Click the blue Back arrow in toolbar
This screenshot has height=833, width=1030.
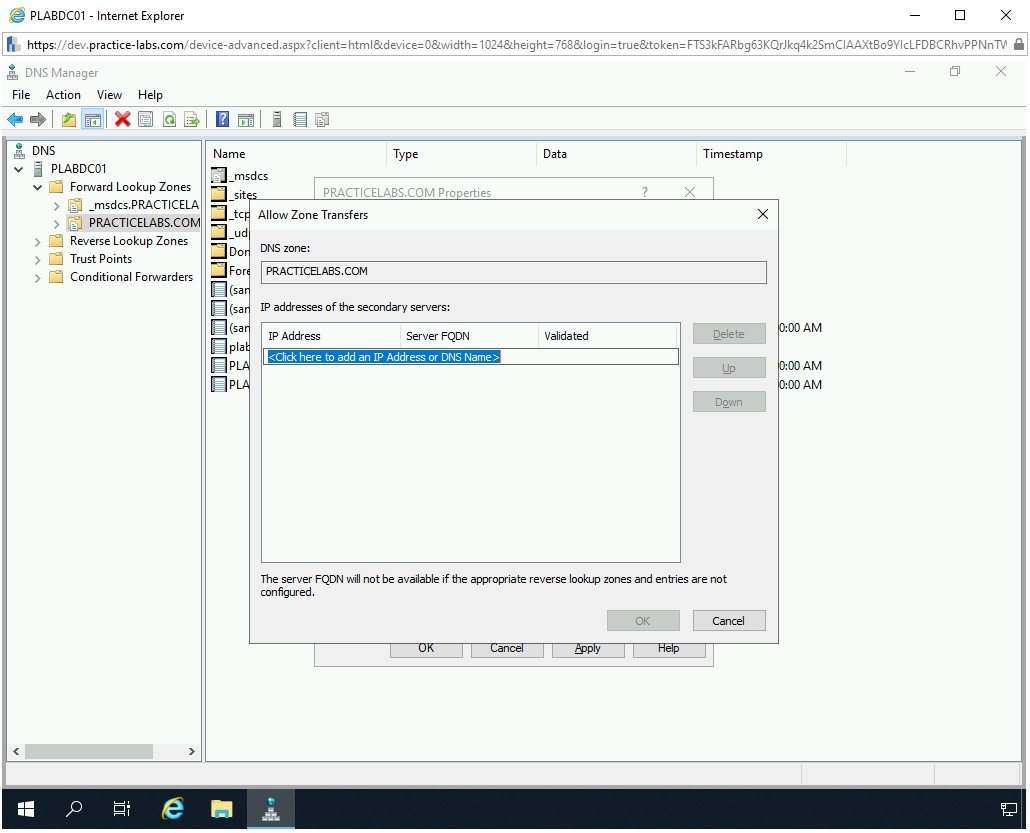click(x=15, y=120)
